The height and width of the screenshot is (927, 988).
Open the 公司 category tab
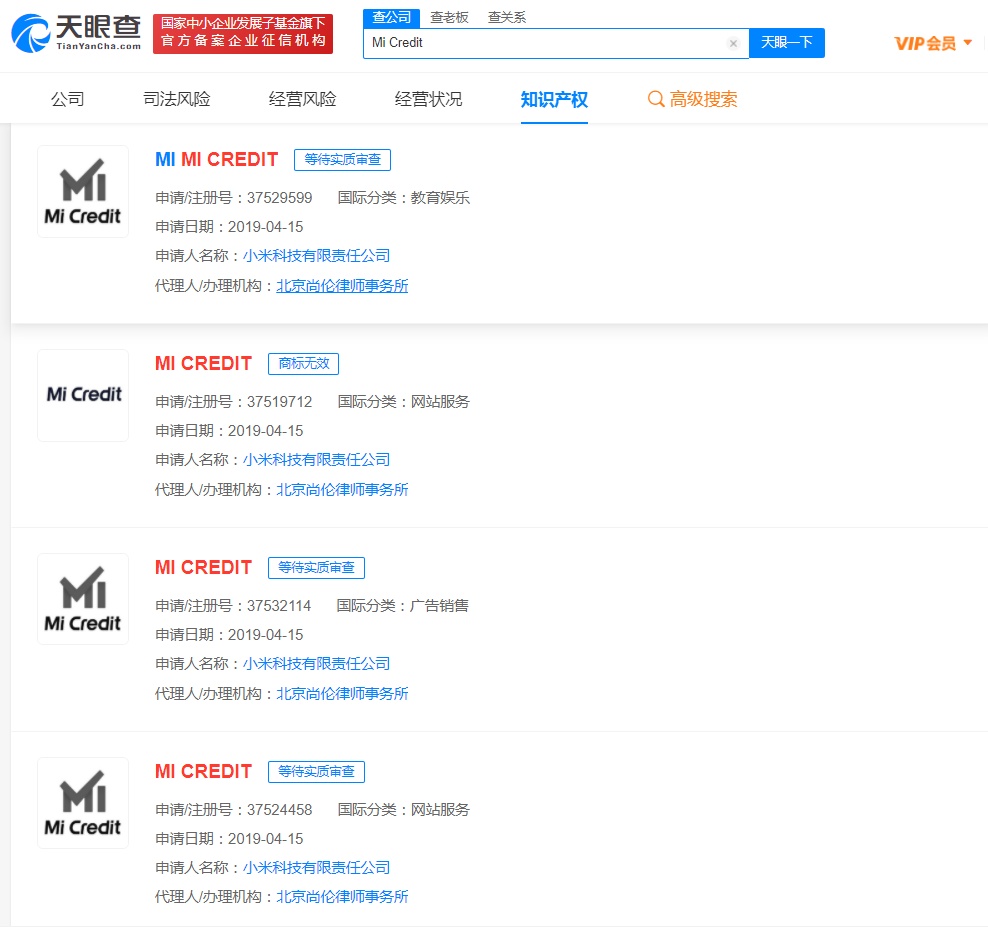coord(67,99)
